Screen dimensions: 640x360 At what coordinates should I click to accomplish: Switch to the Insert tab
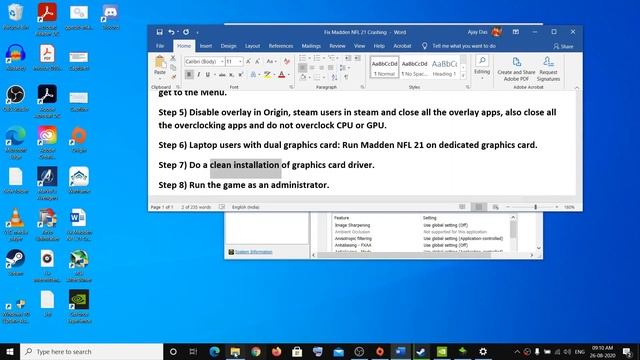206,46
